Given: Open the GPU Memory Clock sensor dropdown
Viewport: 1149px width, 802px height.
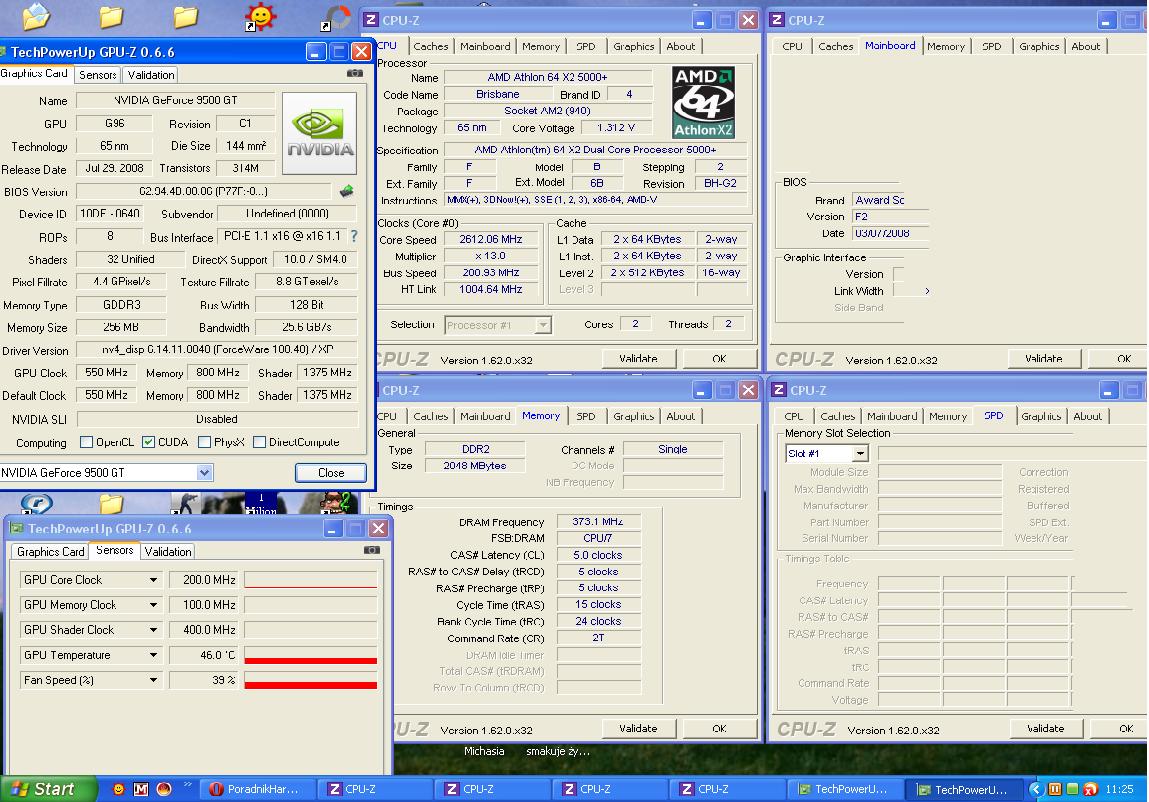Looking at the screenshot, I should click(x=153, y=605).
